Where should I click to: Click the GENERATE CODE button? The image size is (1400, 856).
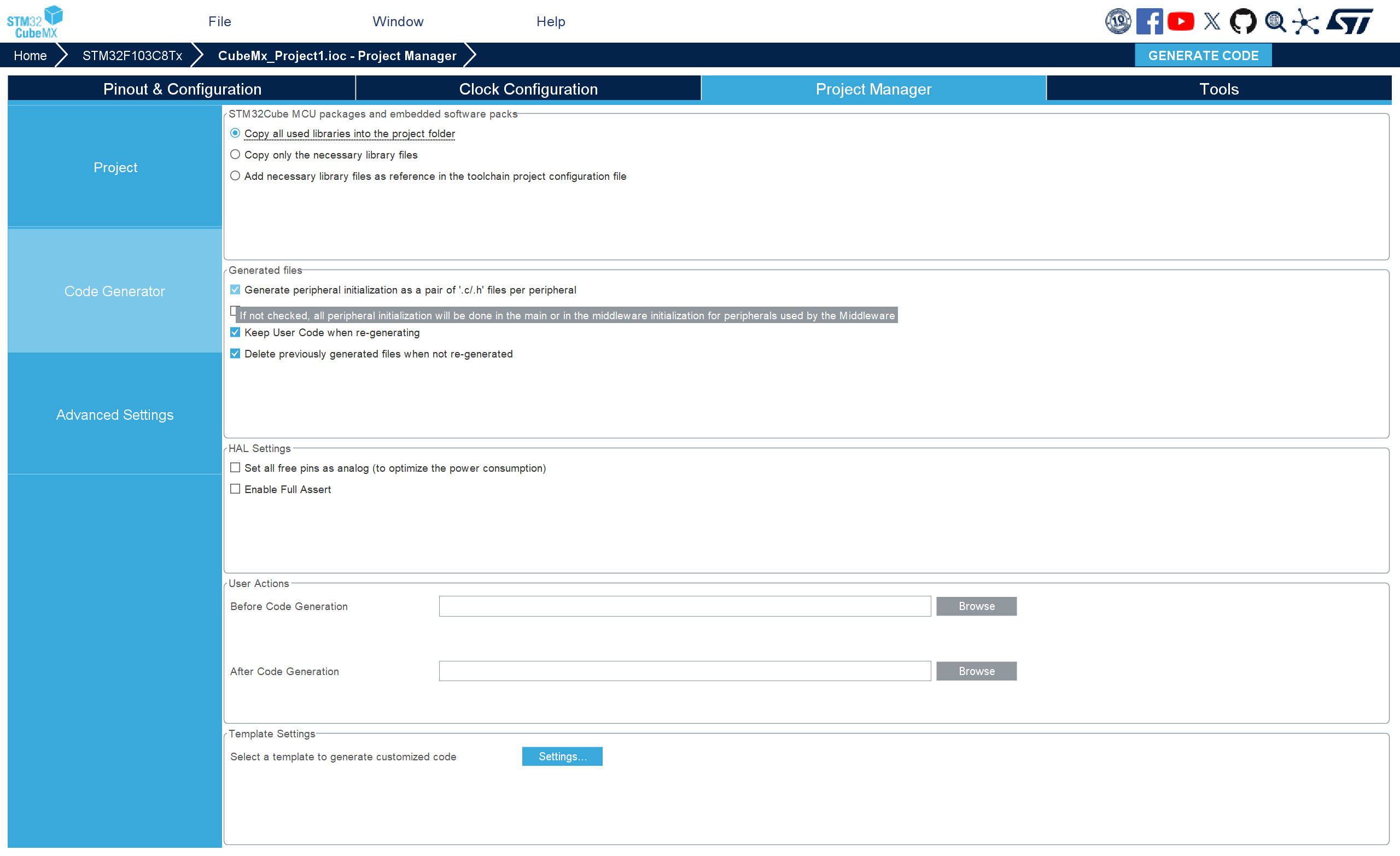point(1203,56)
